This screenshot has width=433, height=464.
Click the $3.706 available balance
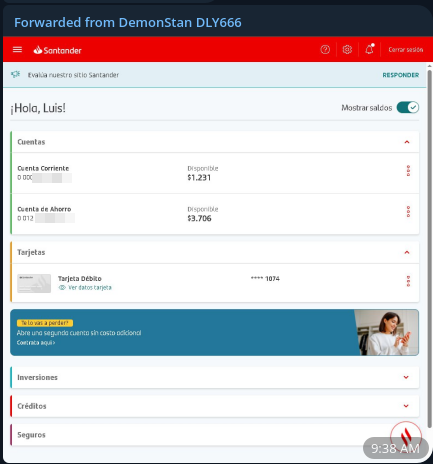199,219
